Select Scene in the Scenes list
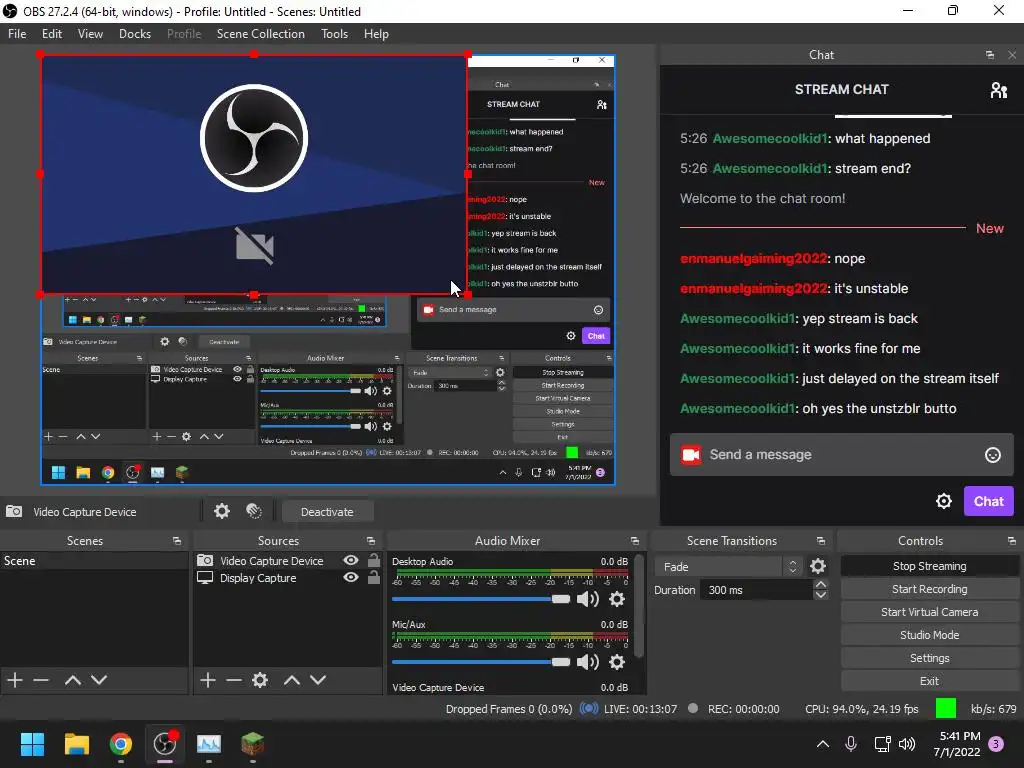The image size is (1024, 768). pos(94,560)
